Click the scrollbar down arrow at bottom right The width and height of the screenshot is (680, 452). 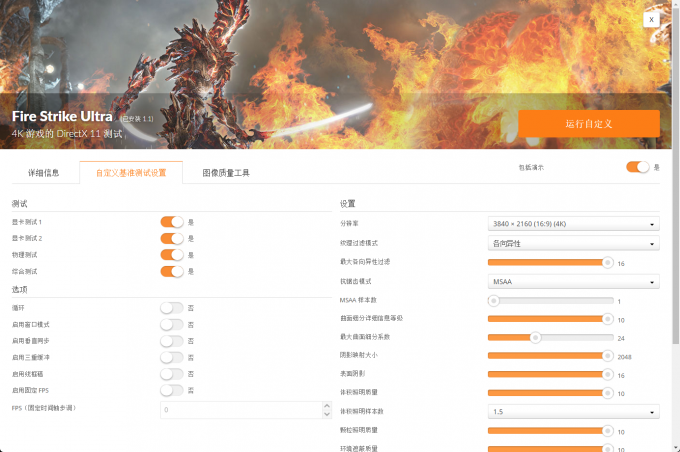[x=676, y=448]
